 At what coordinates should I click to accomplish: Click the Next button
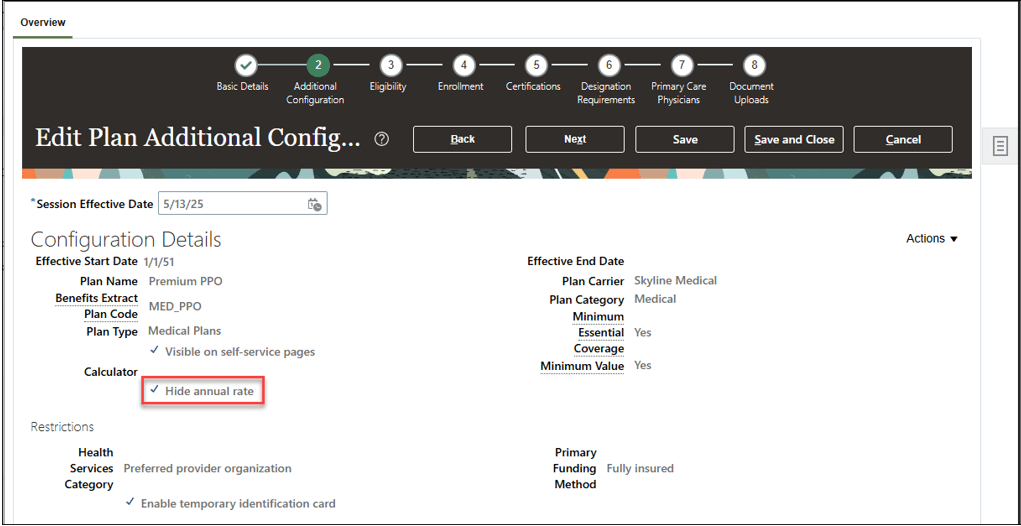575,139
